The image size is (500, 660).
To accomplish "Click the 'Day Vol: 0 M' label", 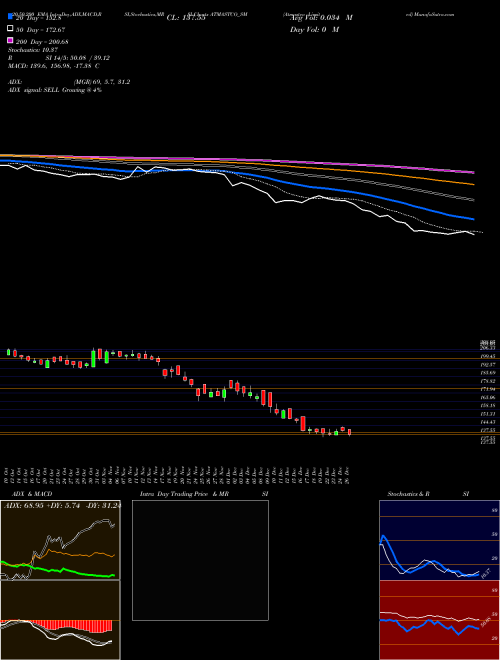I will [314, 30].
